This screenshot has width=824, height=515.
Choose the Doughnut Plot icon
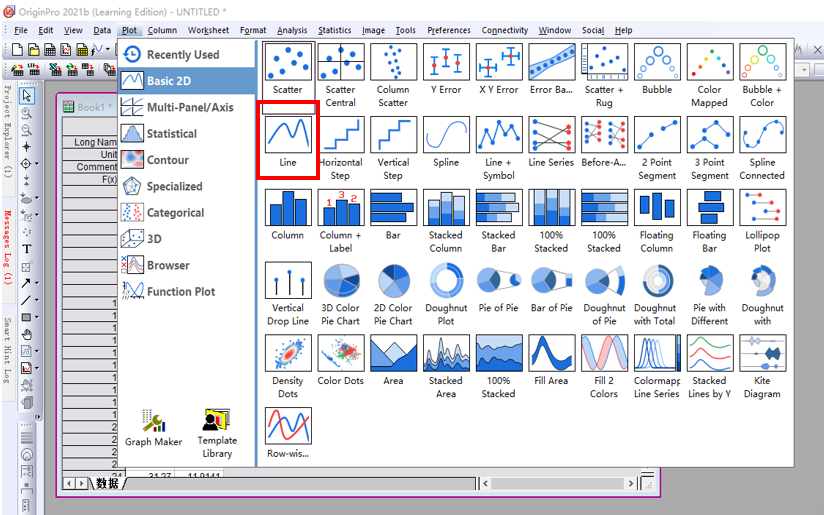tap(446, 282)
